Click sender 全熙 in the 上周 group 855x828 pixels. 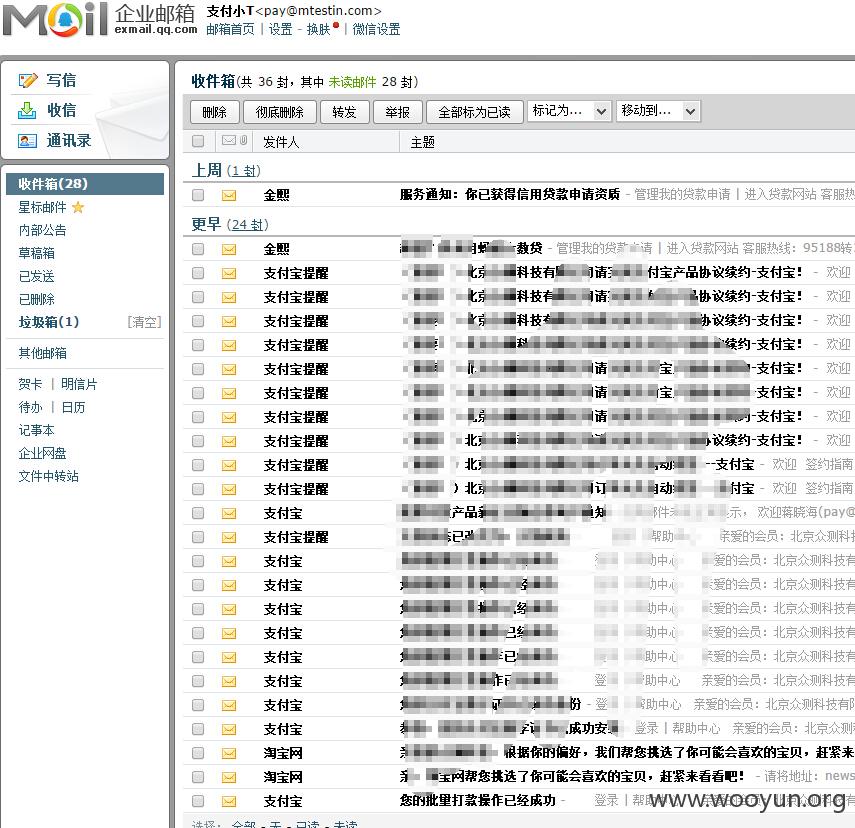276,195
